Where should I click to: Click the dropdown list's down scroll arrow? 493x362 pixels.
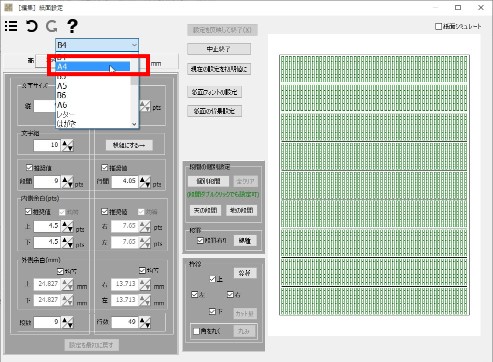134,124
